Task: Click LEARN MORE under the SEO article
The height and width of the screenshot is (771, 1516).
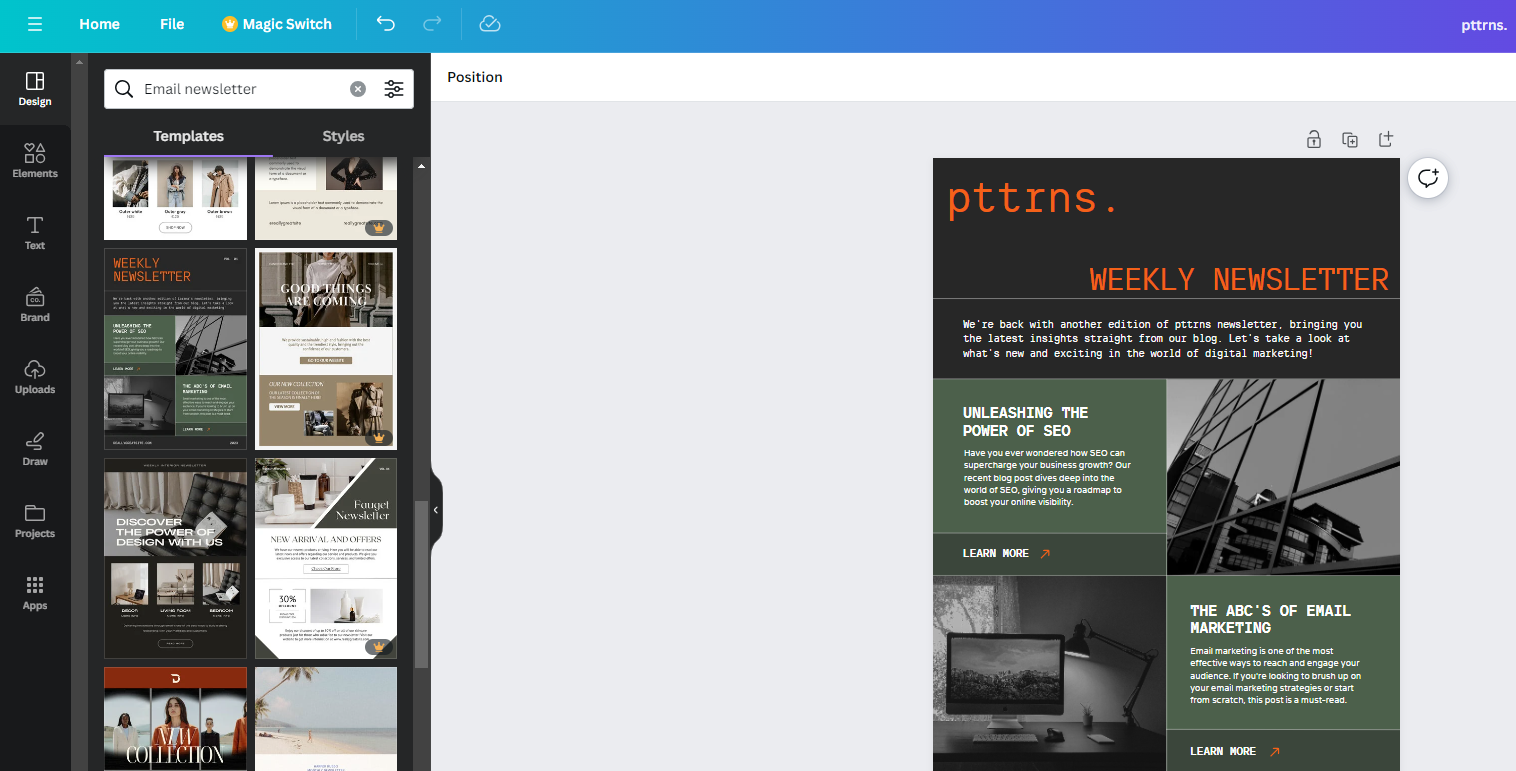Action: tap(1006, 553)
